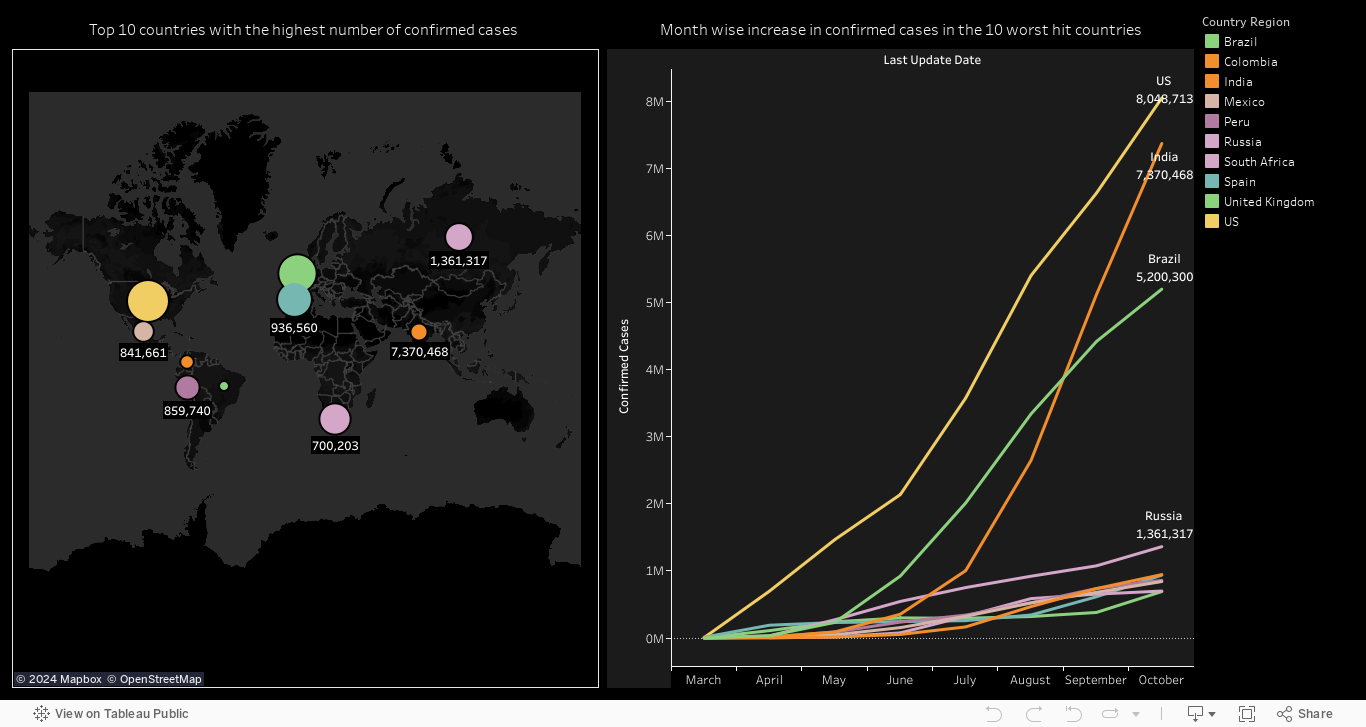Viewport: 1366px width, 727px height.
Task: Select the US yellow bubble on map
Action: 148,301
